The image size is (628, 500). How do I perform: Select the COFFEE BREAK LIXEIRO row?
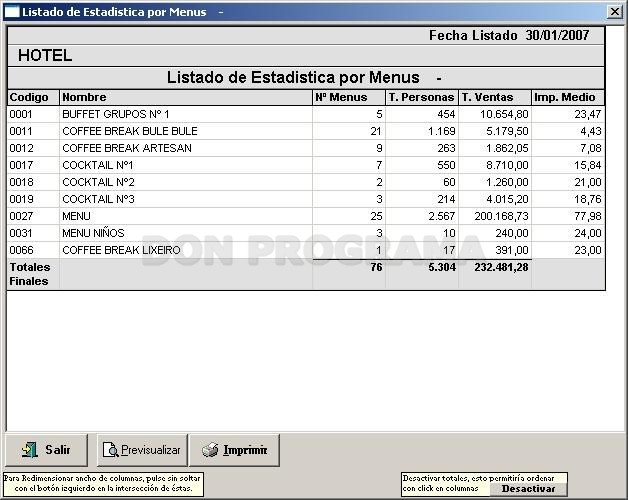306,250
